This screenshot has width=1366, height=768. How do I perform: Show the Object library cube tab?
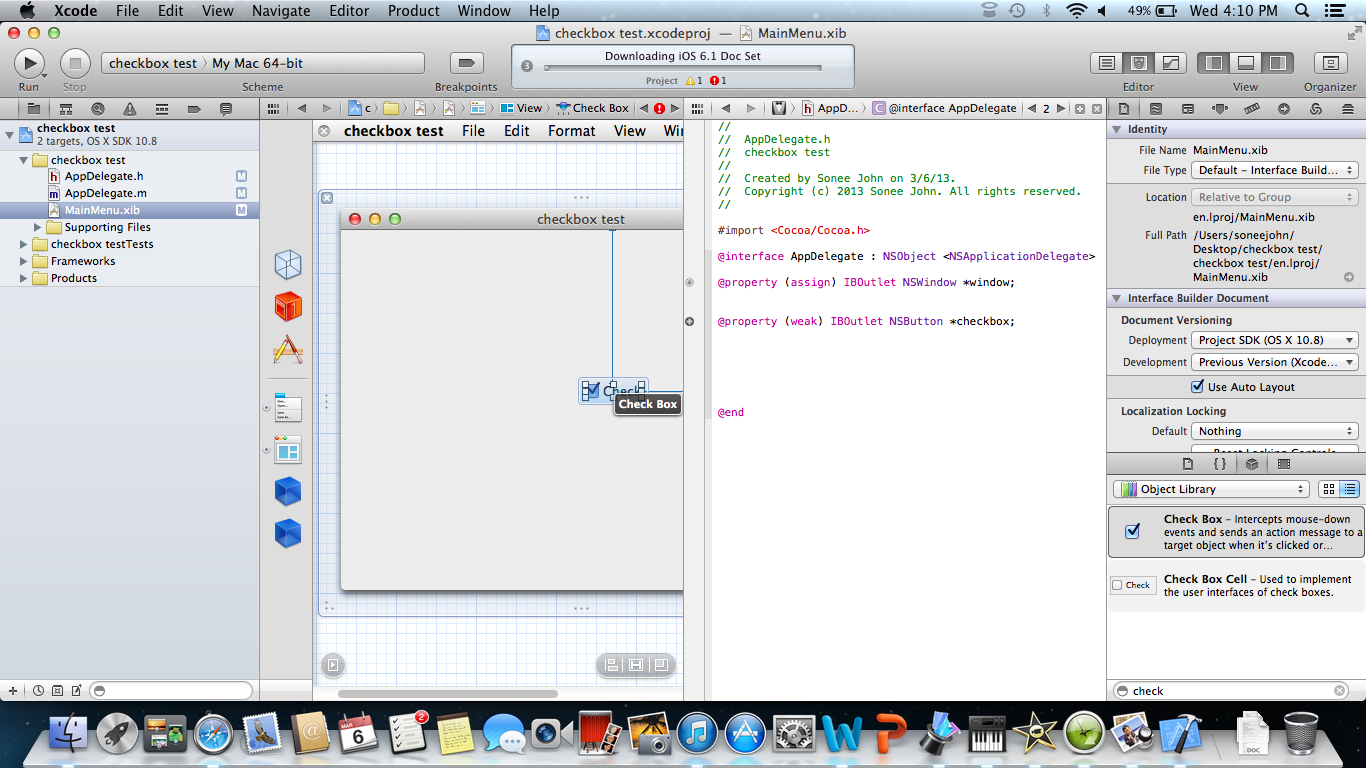tap(1251, 464)
